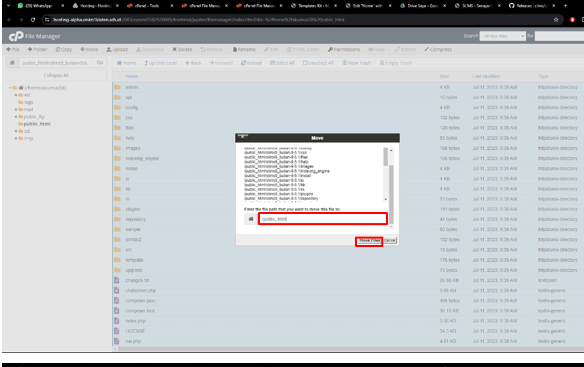This screenshot has width=584, height=367.
Task: Click the index.php file icon
Action: click(117, 321)
